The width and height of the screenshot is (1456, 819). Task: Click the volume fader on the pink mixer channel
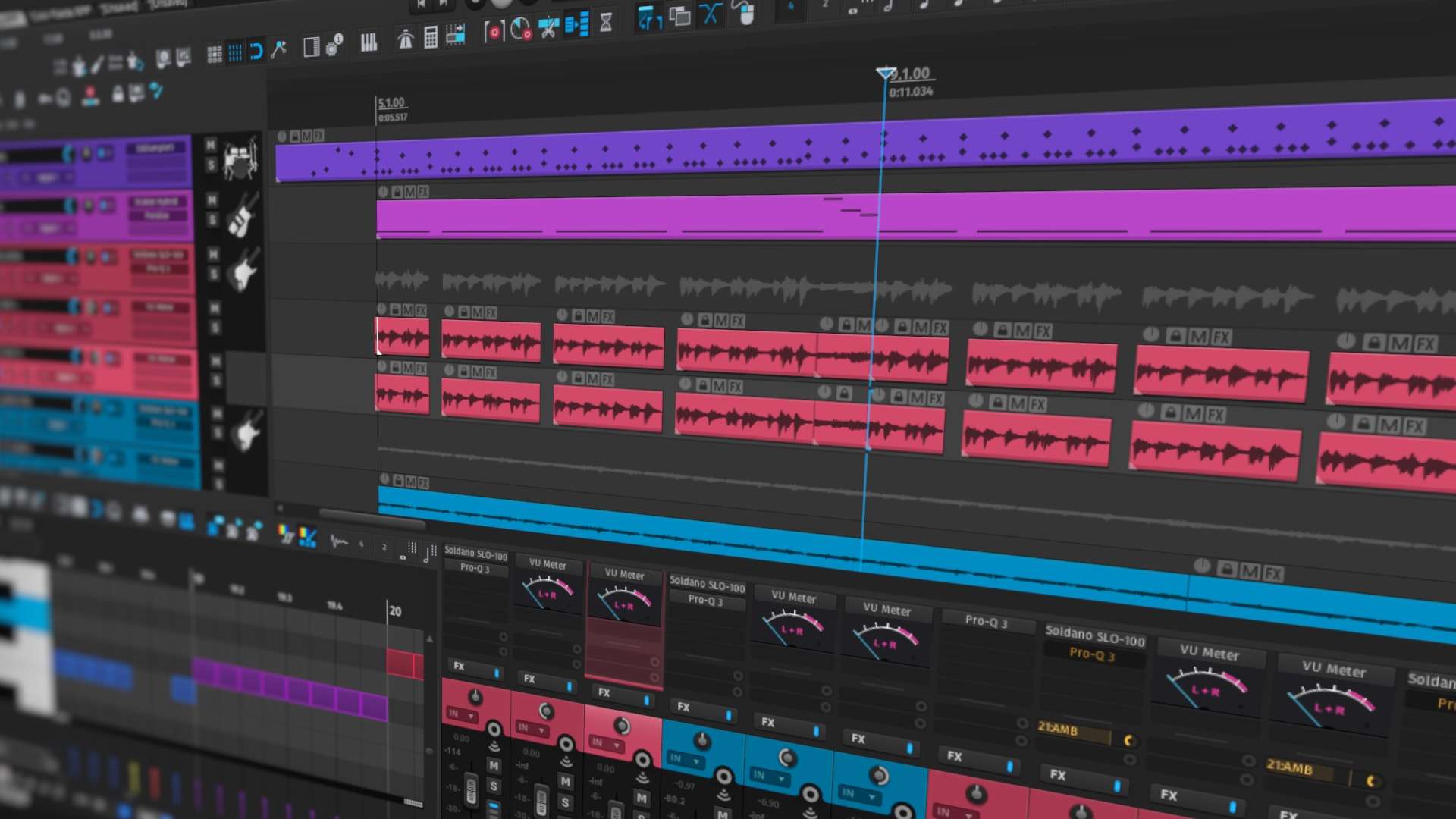pyautogui.click(x=471, y=790)
